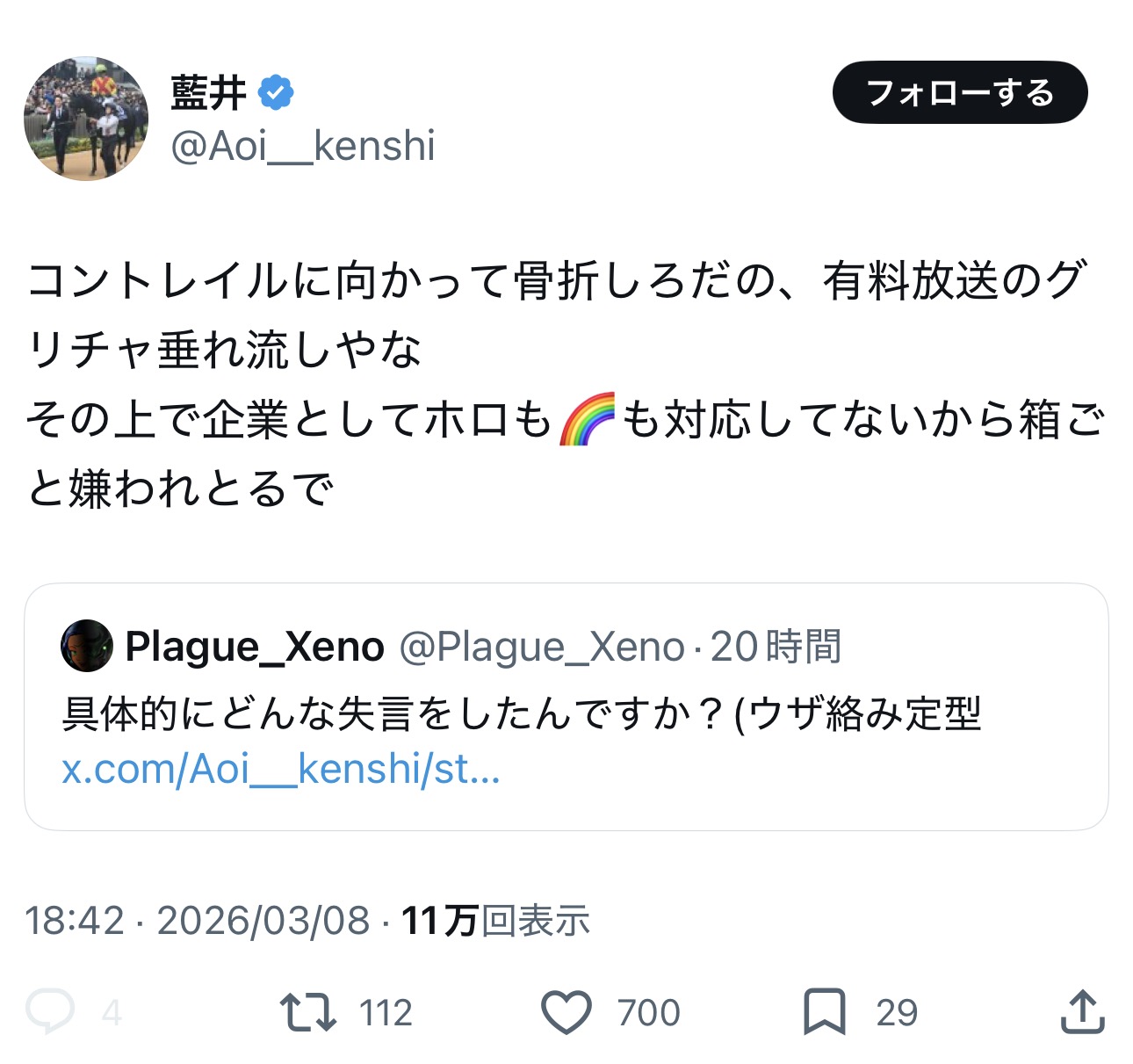Click the rainbow emoji in post

587,419
